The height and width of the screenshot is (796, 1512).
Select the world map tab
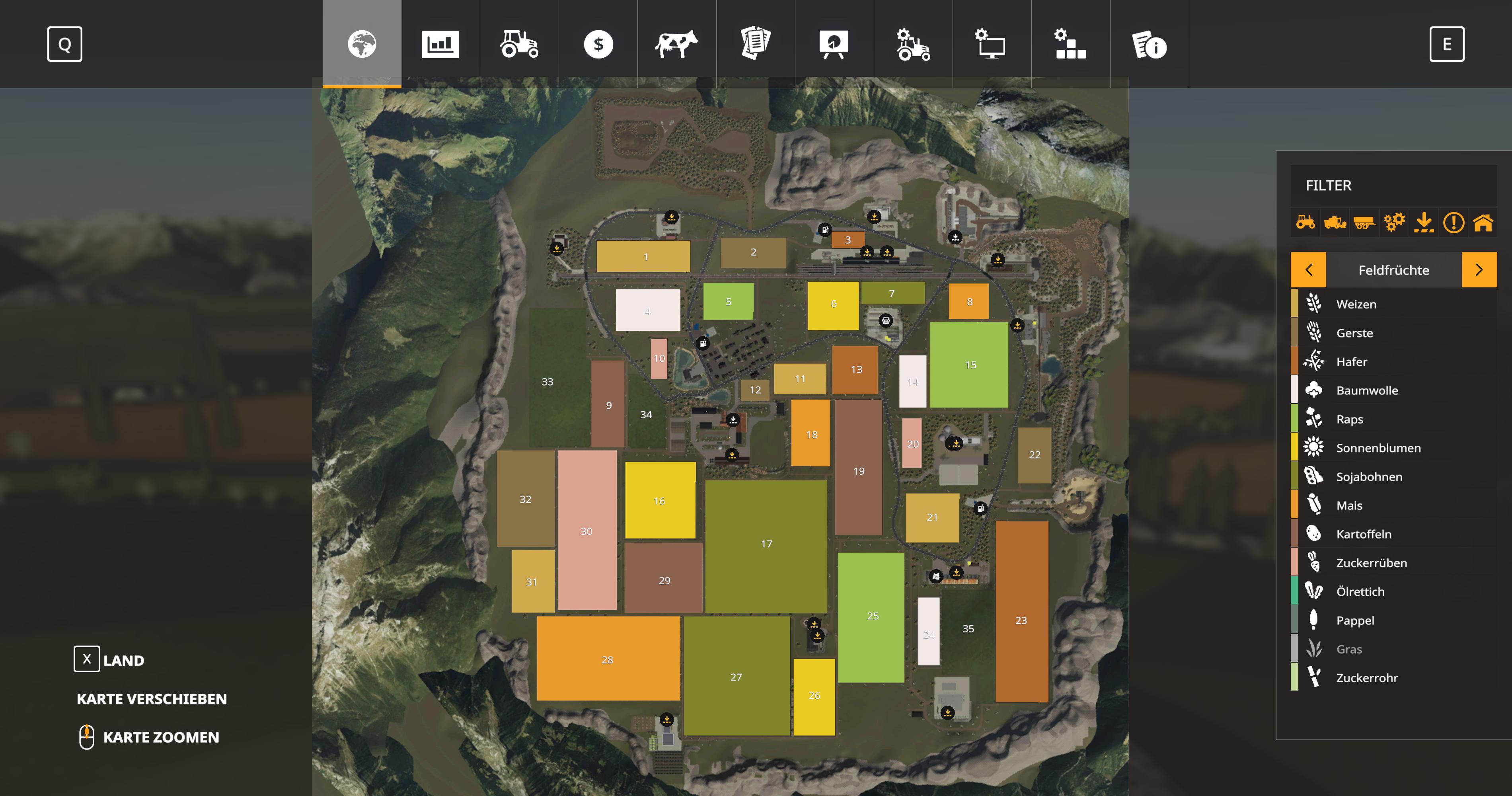pos(362,44)
